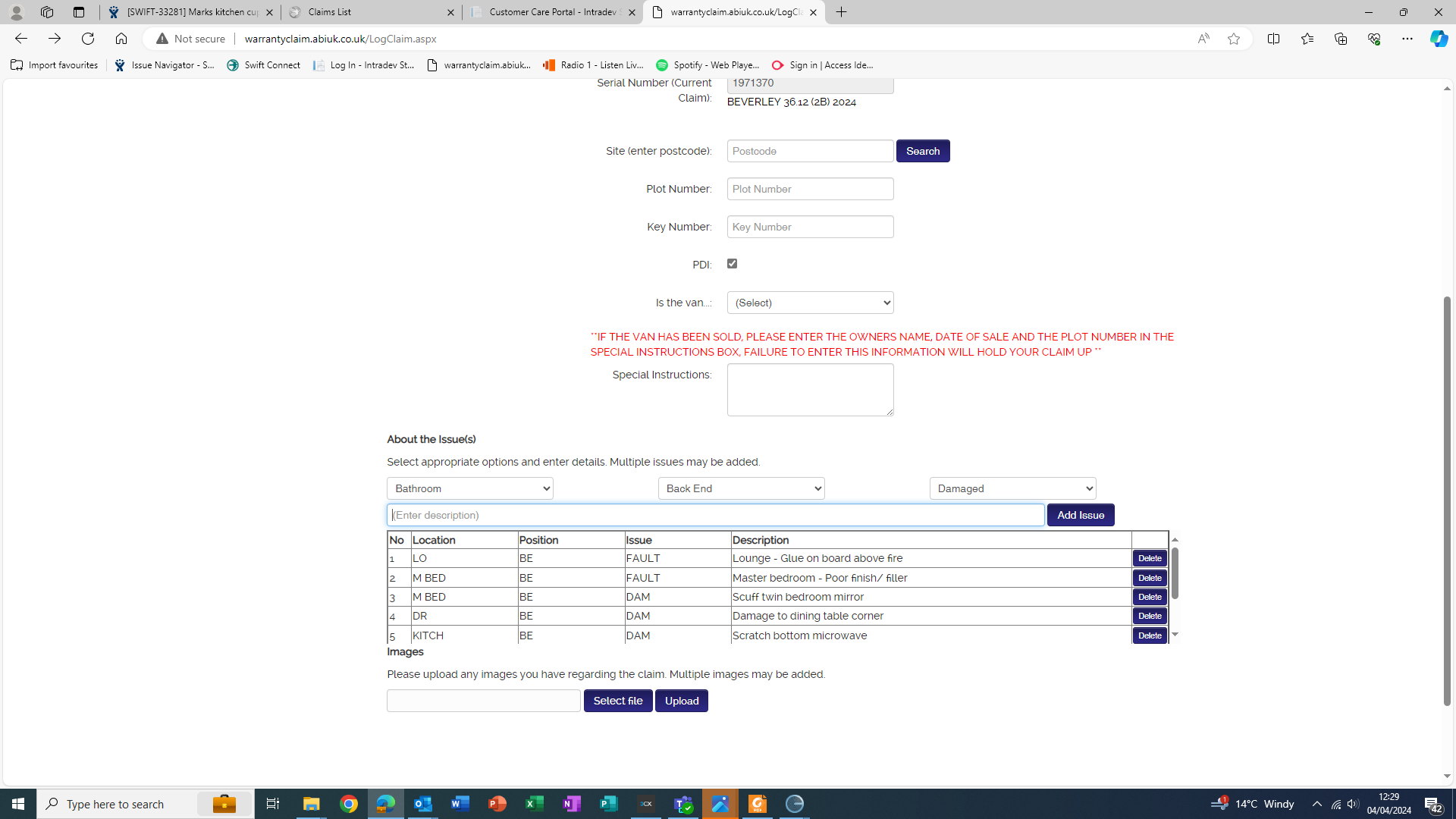Open the Bathroom location dropdown
The height and width of the screenshot is (819, 1456).
coord(469,488)
